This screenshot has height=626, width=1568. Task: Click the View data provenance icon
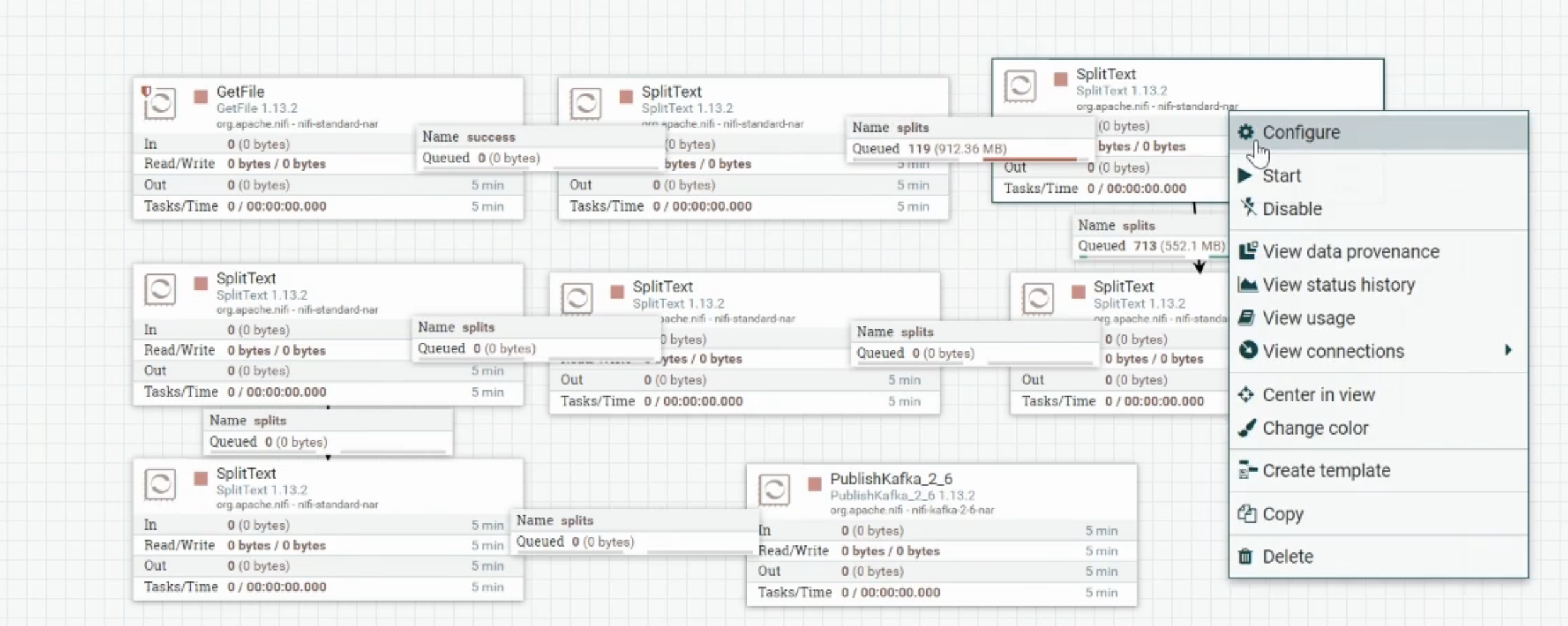pyautogui.click(x=1246, y=251)
